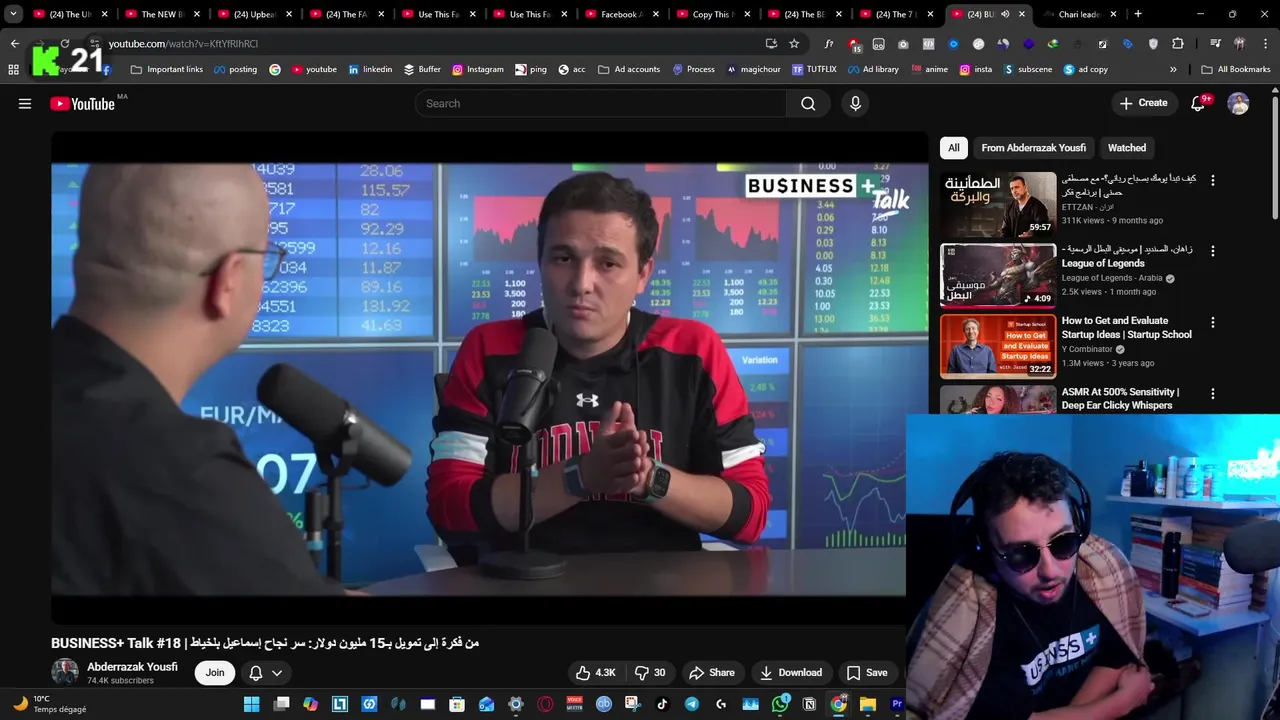Expand the hidden bookmarks overflow chevron
This screenshot has height=720, width=1280.
point(1173,69)
